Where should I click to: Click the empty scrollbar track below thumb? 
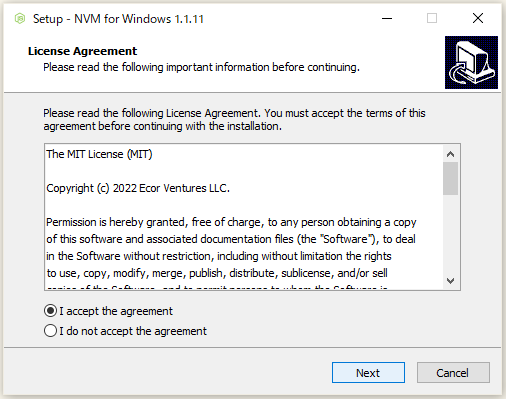[x=450, y=234]
